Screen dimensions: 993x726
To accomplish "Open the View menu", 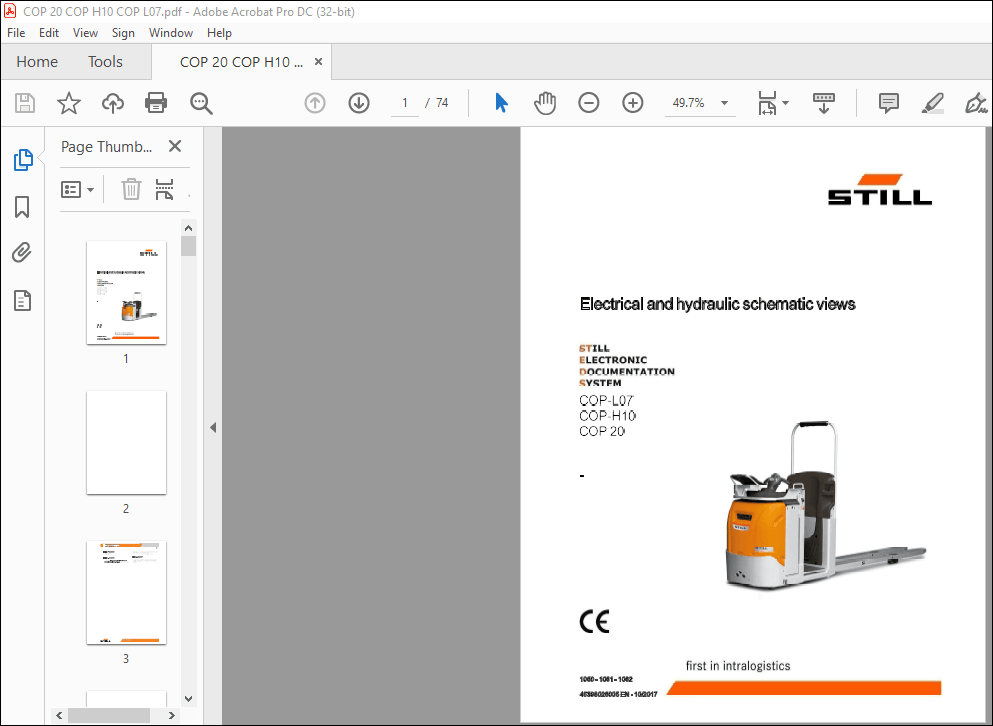I will (x=85, y=32).
